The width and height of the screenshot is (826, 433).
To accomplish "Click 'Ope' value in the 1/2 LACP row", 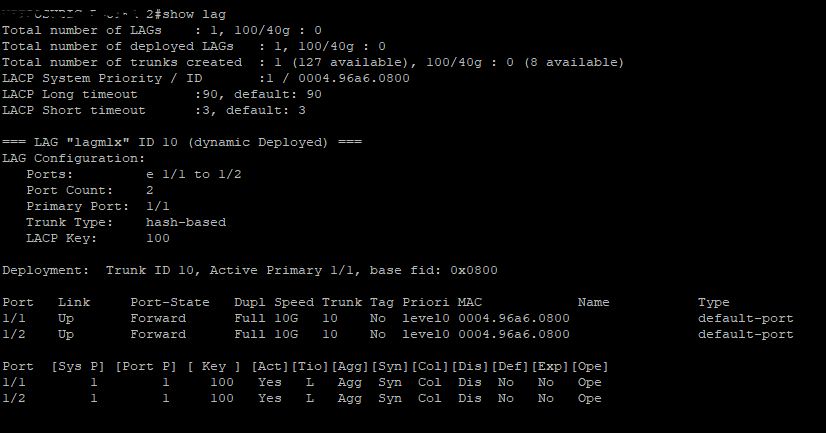I will 589,398.
